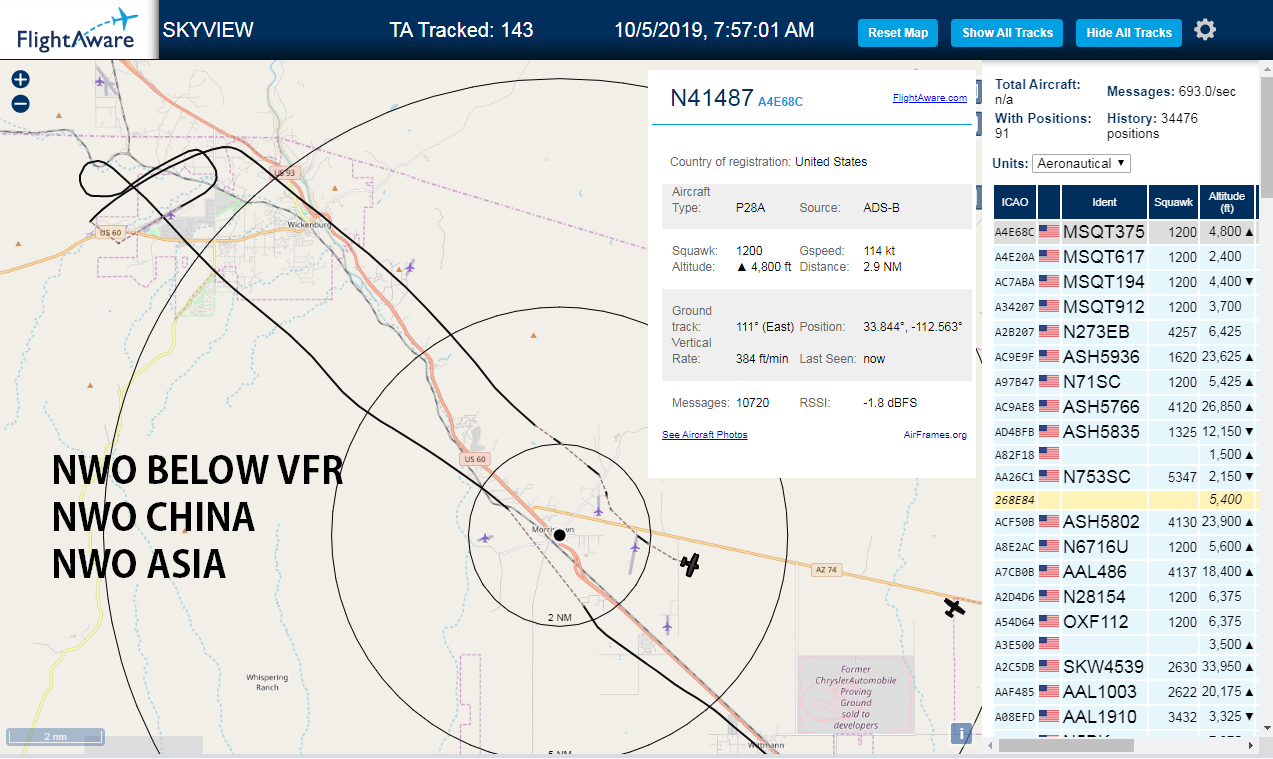Click the FlightAware logo
Image resolution: width=1273 pixels, height=759 pixels.
coord(77,30)
